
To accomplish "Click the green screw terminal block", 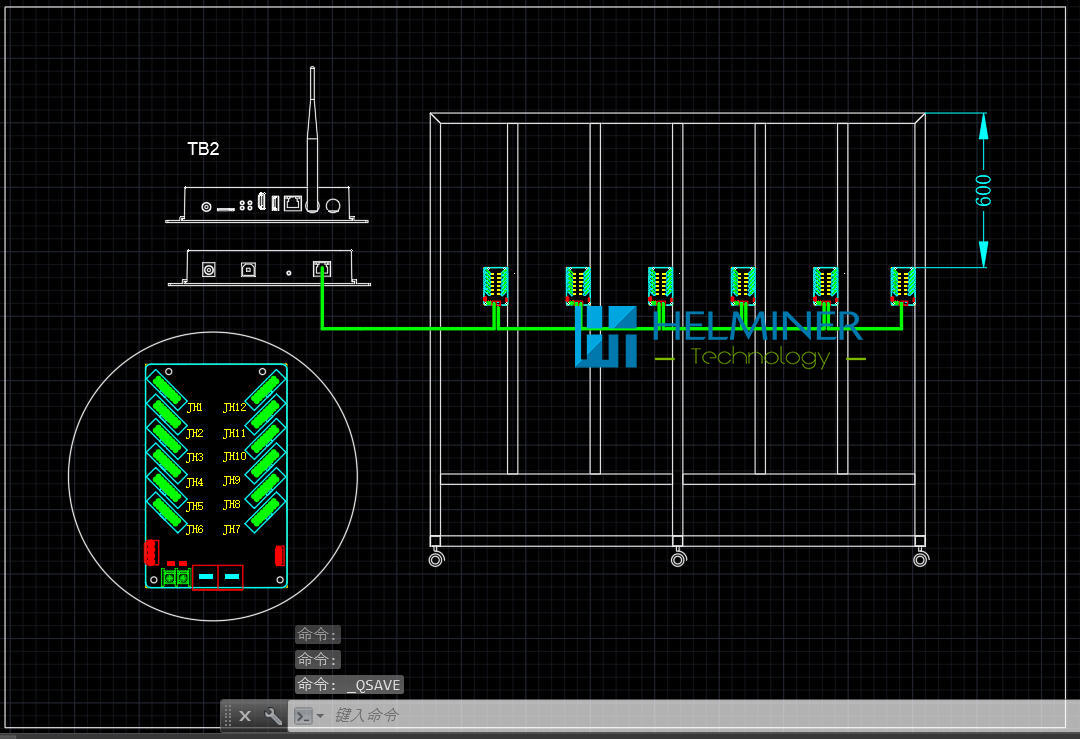I will click(x=176, y=578).
